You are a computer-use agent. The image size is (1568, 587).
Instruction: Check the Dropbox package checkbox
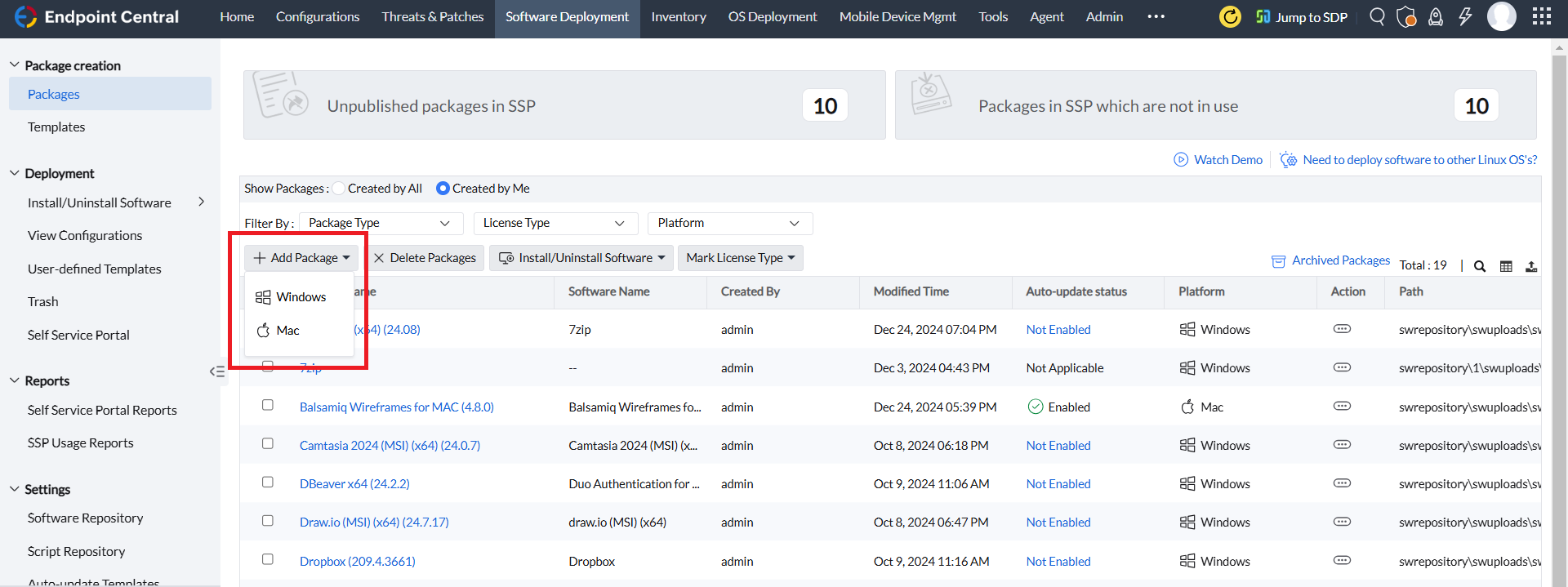(x=267, y=559)
